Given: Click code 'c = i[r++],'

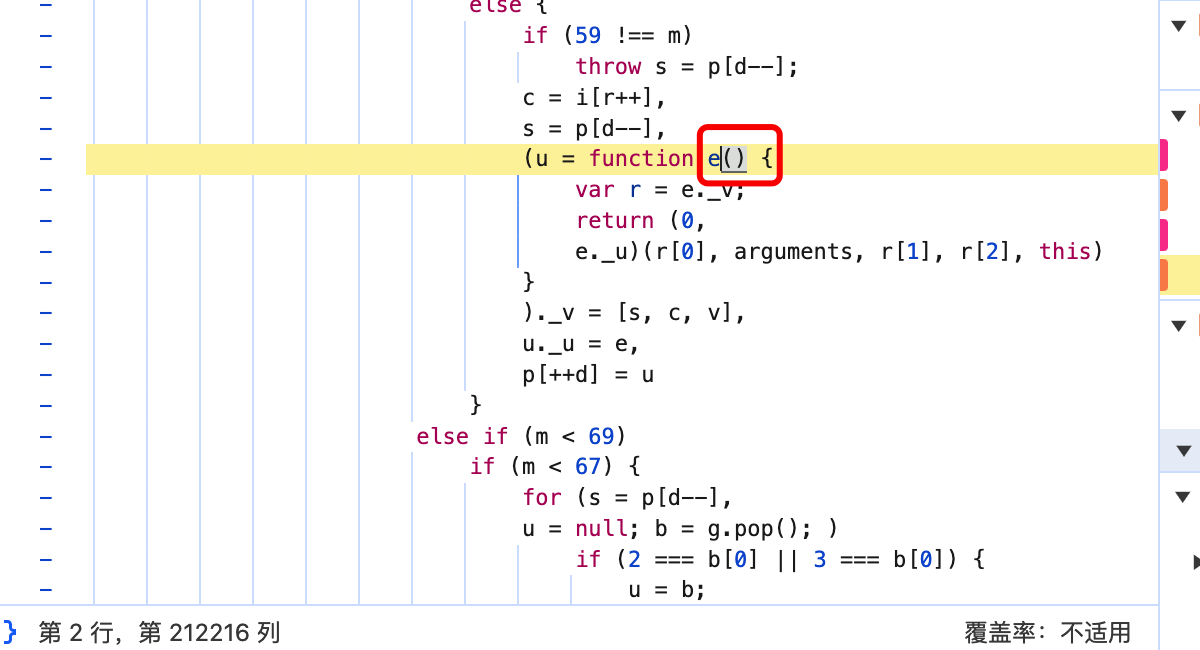Looking at the screenshot, I should pos(594,97).
